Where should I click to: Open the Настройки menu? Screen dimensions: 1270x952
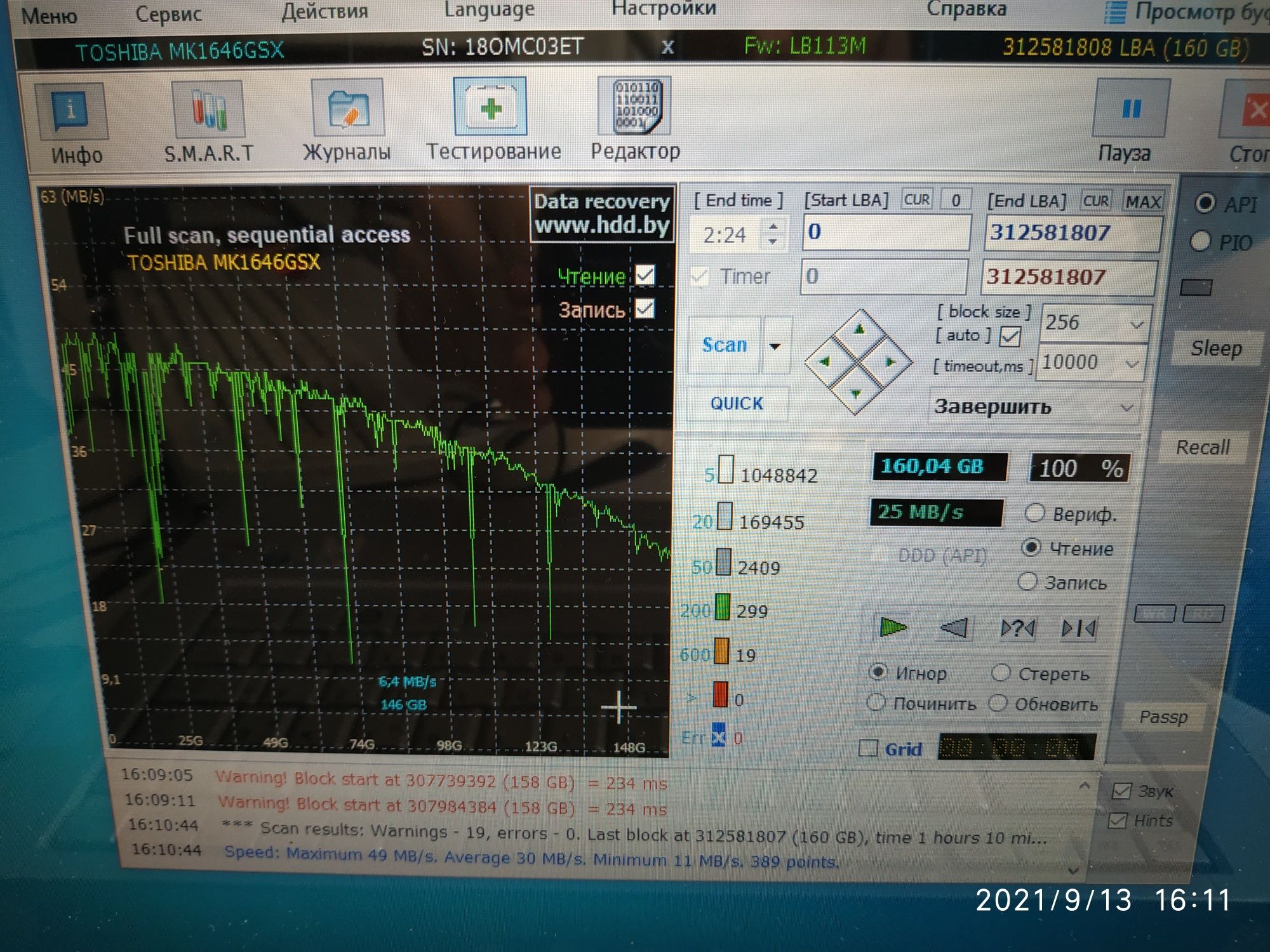(x=664, y=9)
